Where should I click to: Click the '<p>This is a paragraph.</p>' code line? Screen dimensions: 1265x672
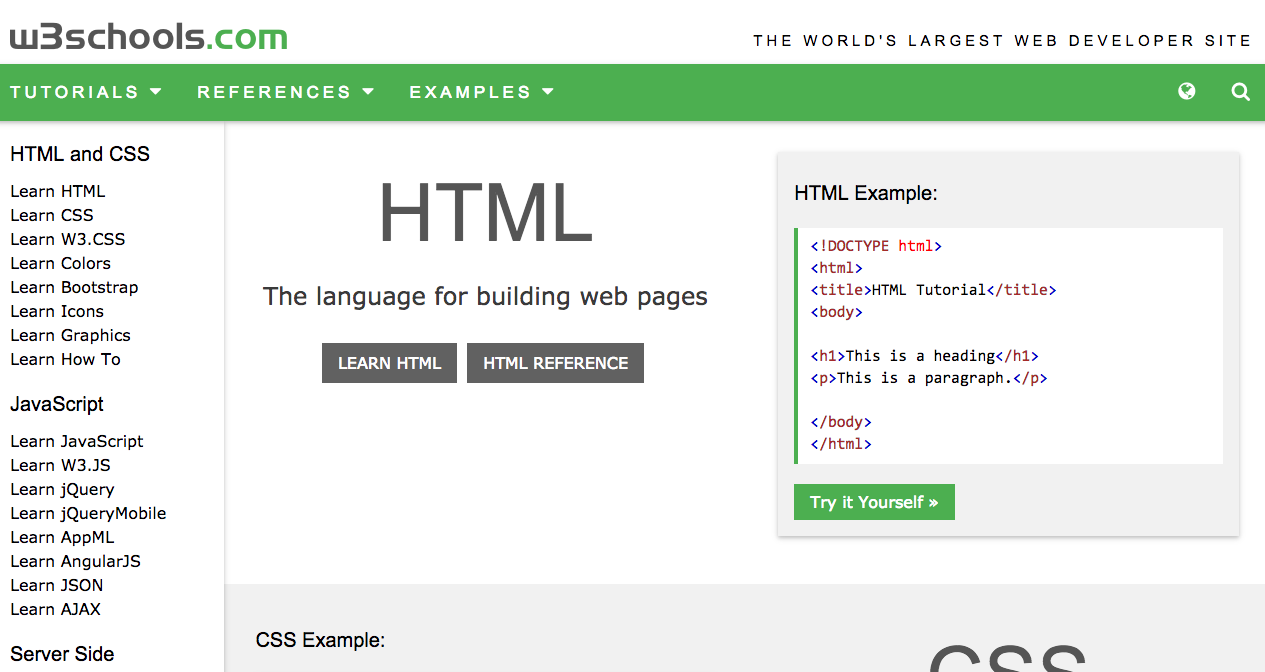pyautogui.click(x=929, y=377)
